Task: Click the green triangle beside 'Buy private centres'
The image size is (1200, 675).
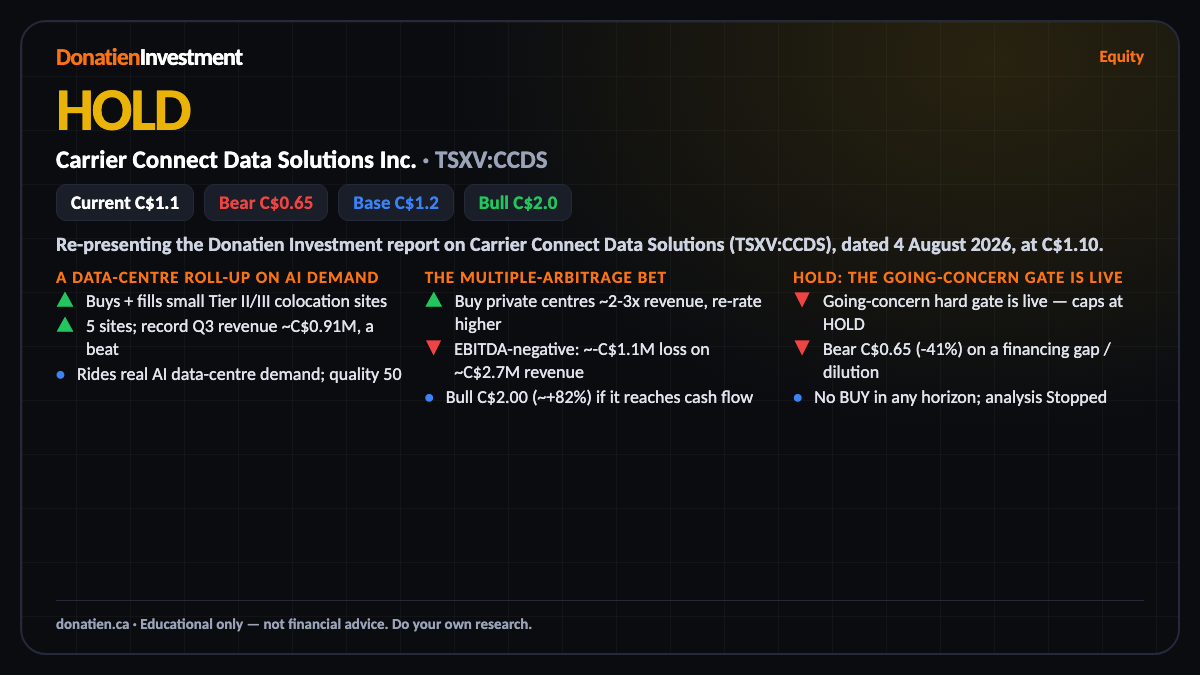Action: pos(433,300)
